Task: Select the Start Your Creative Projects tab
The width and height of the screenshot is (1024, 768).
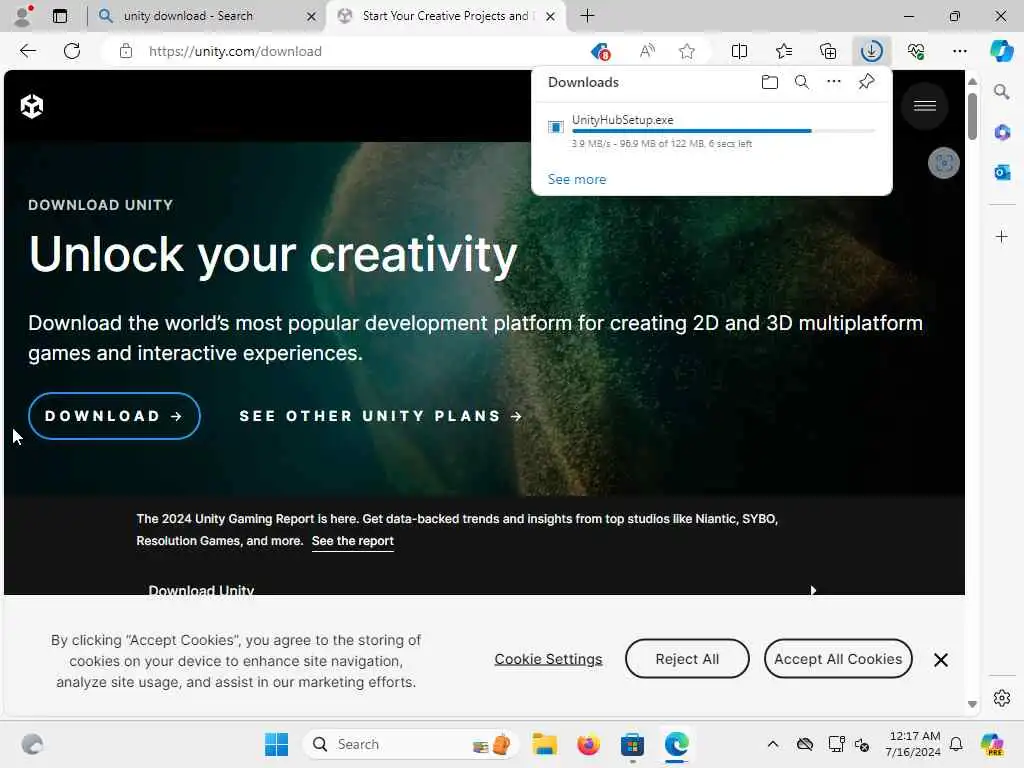Action: [x=445, y=16]
